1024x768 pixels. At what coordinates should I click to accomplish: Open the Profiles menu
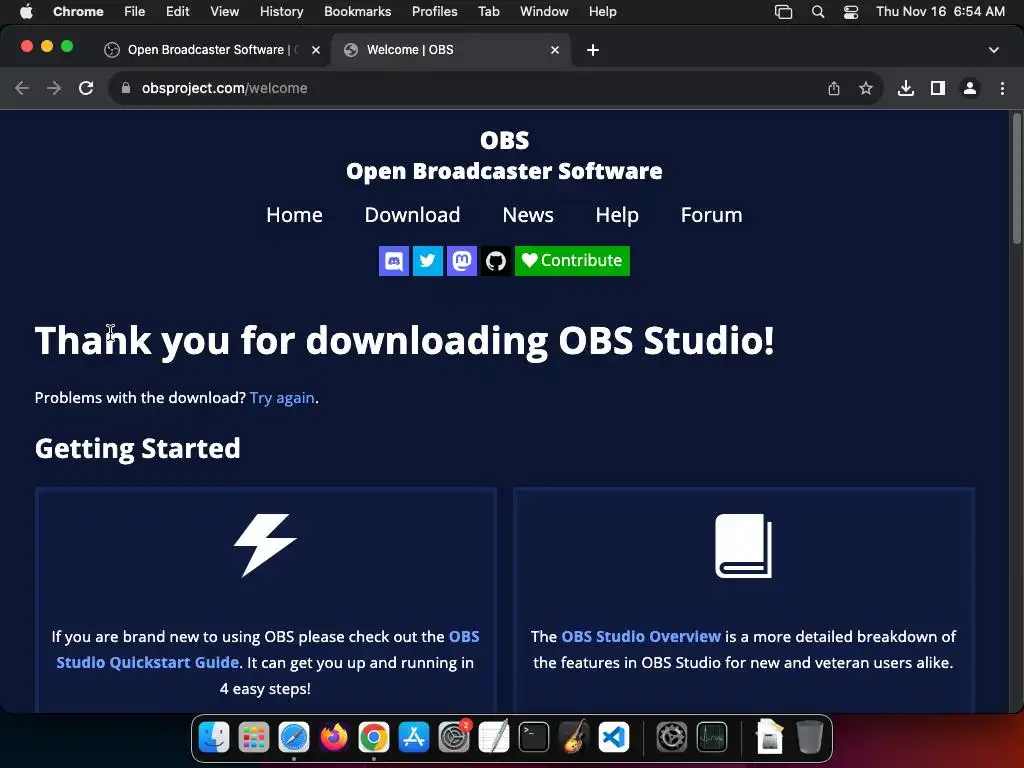click(x=435, y=12)
